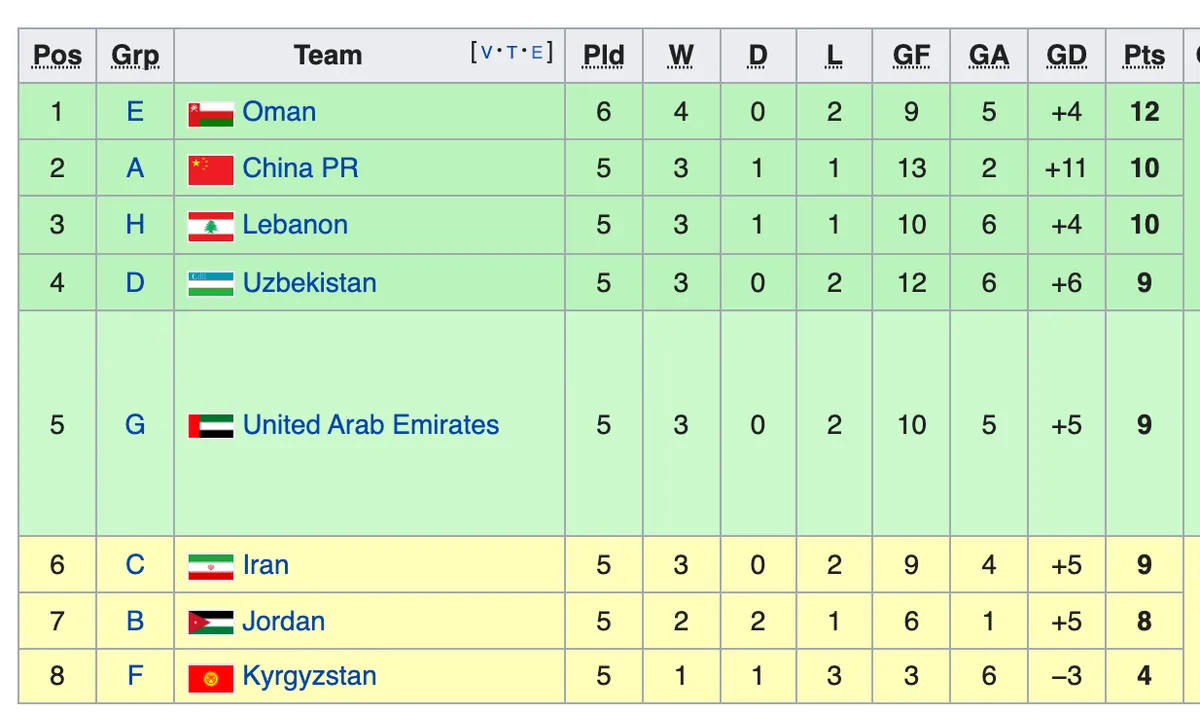1200x720 pixels.
Task: Open the Oman team link
Action: (x=279, y=111)
